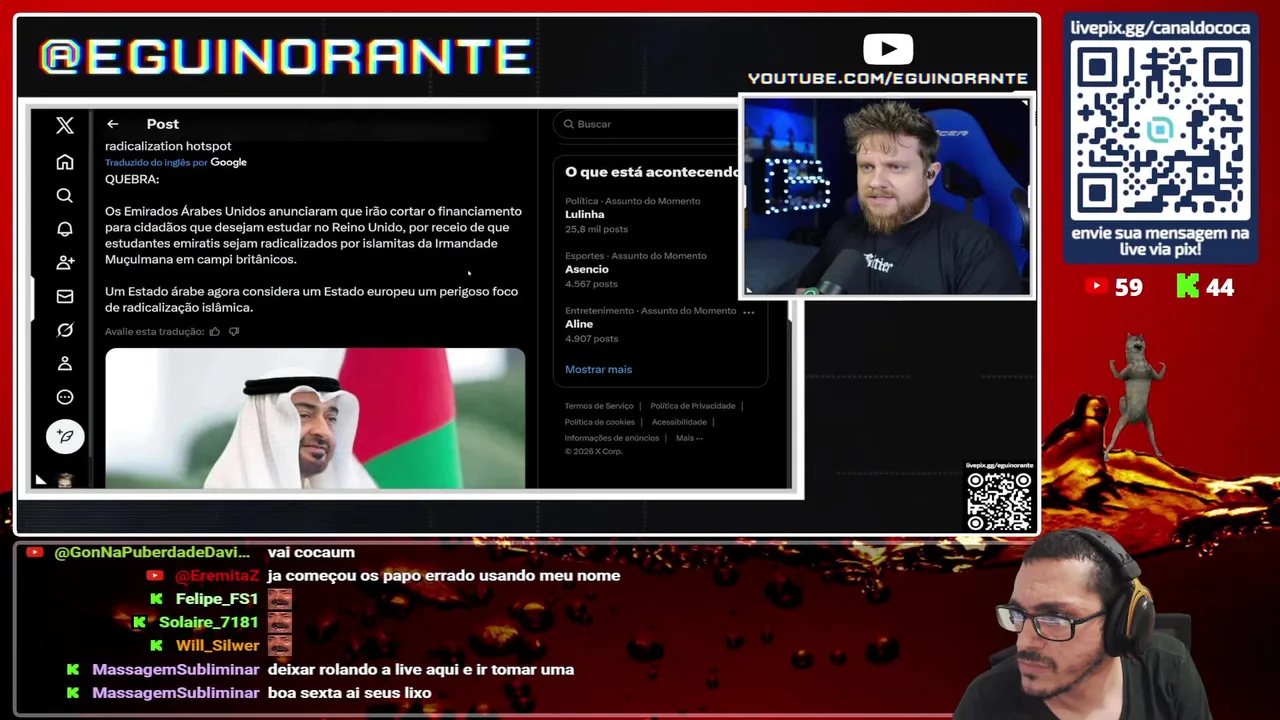Click the emote next to Felipe_FS1
The height and width of the screenshot is (720, 1280).
pos(280,599)
